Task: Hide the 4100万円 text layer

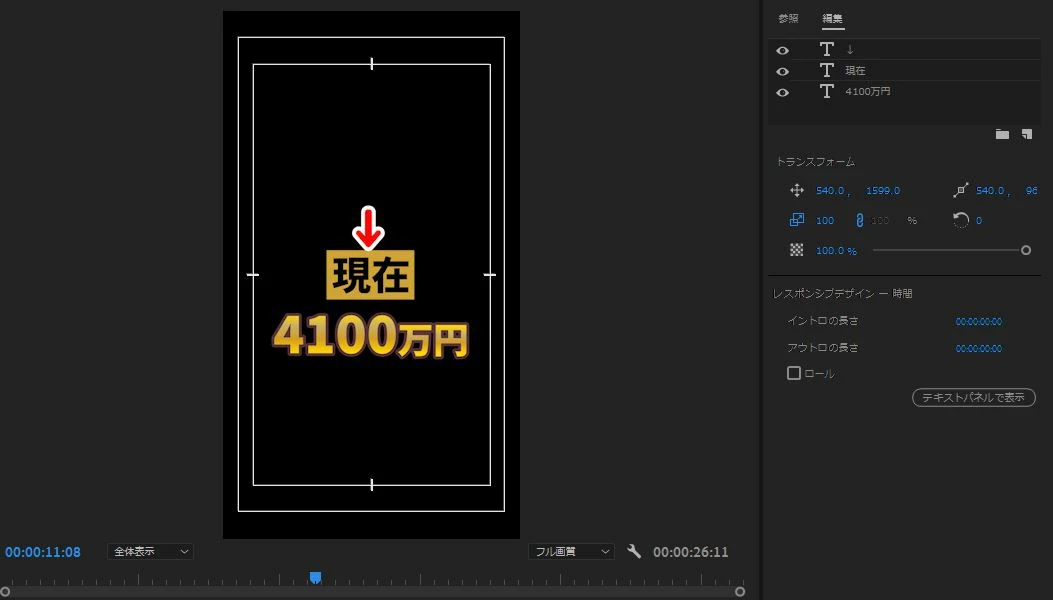Action: pos(782,92)
